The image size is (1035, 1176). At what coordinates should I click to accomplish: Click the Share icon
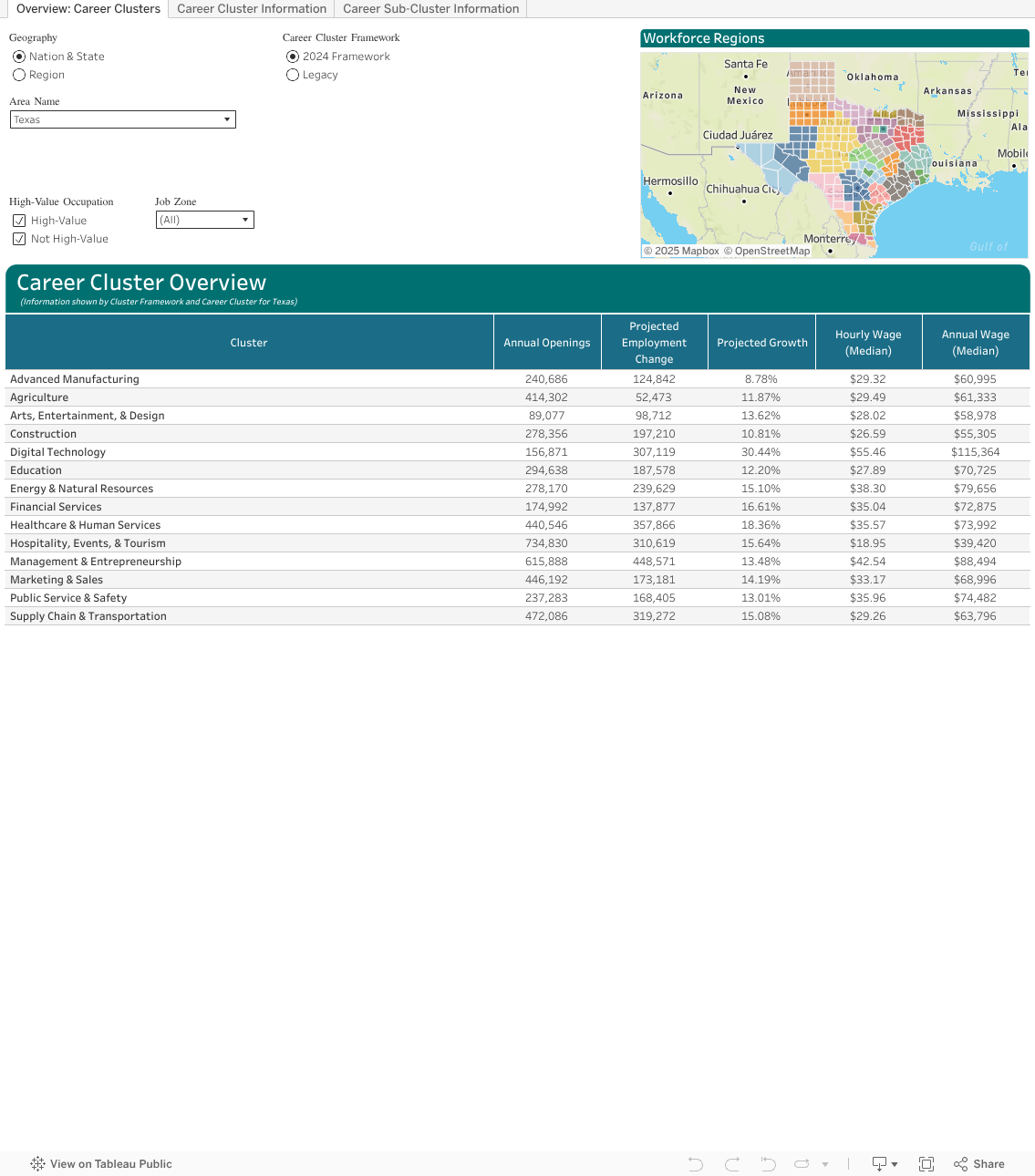pyautogui.click(x=979, y=1164)
